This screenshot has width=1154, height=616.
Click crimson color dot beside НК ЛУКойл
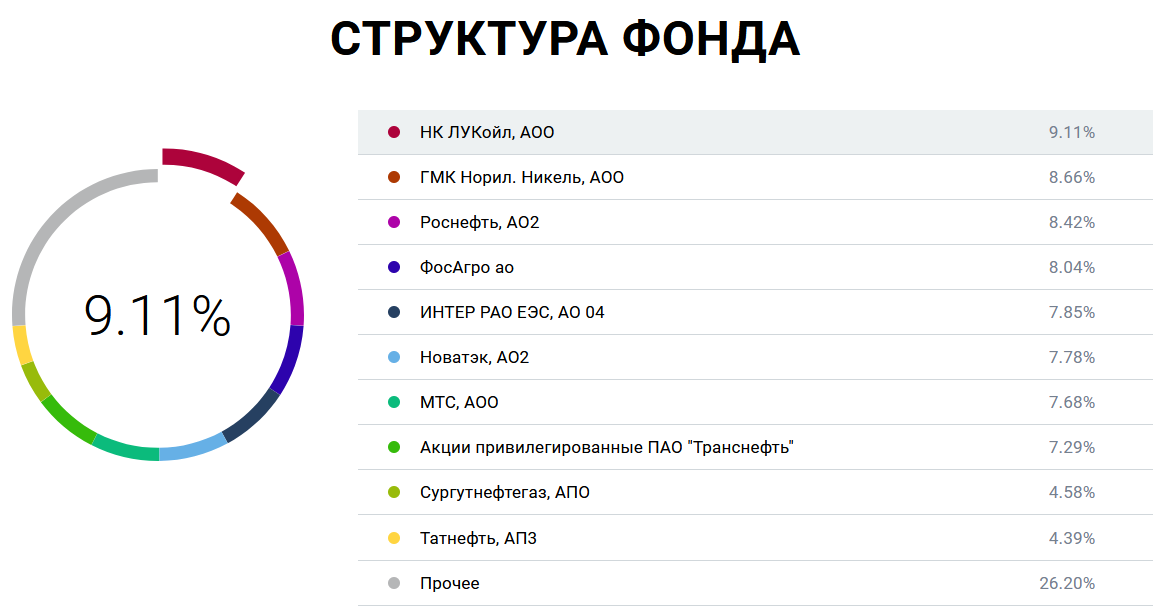[394, 132]
